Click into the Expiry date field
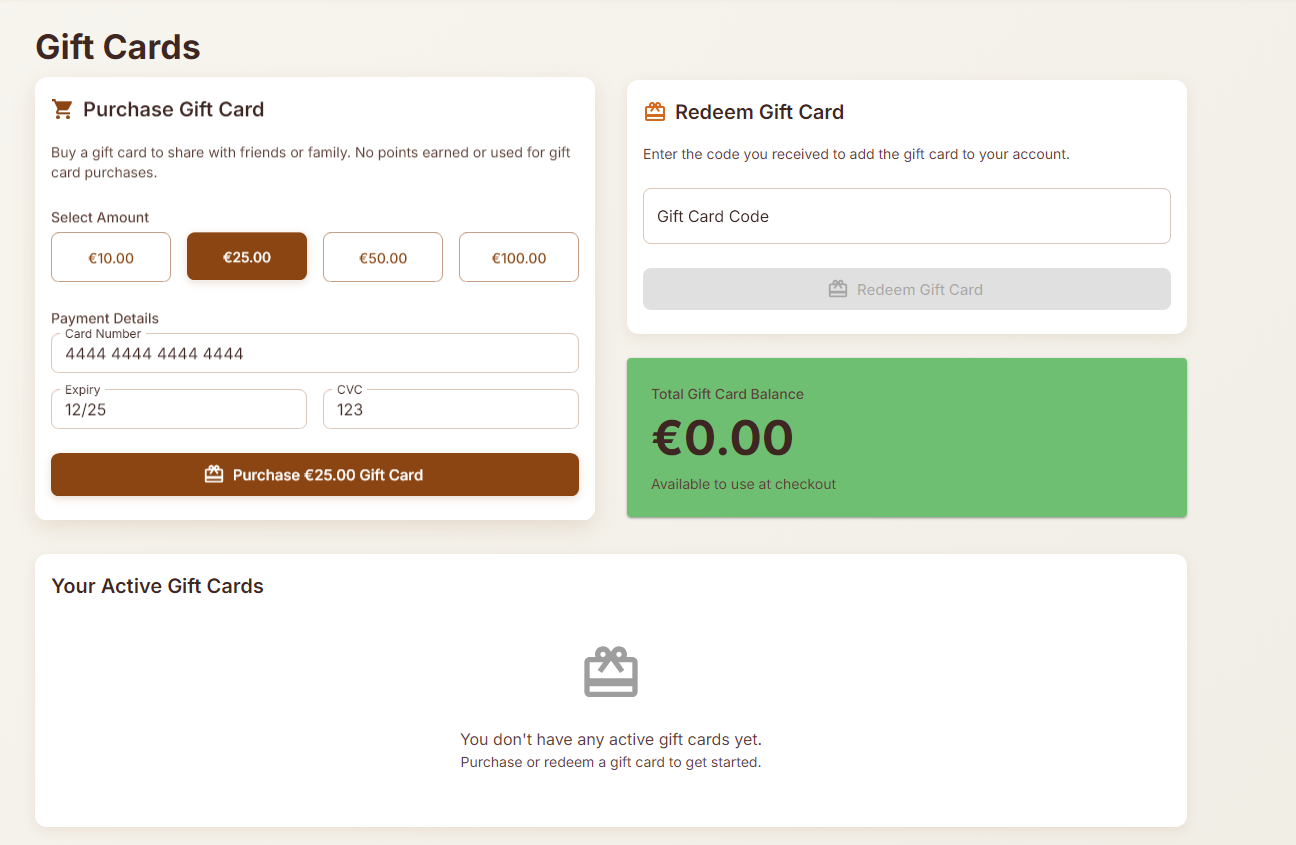This screenshot has height=845, width=1296. tap(179, 410)
